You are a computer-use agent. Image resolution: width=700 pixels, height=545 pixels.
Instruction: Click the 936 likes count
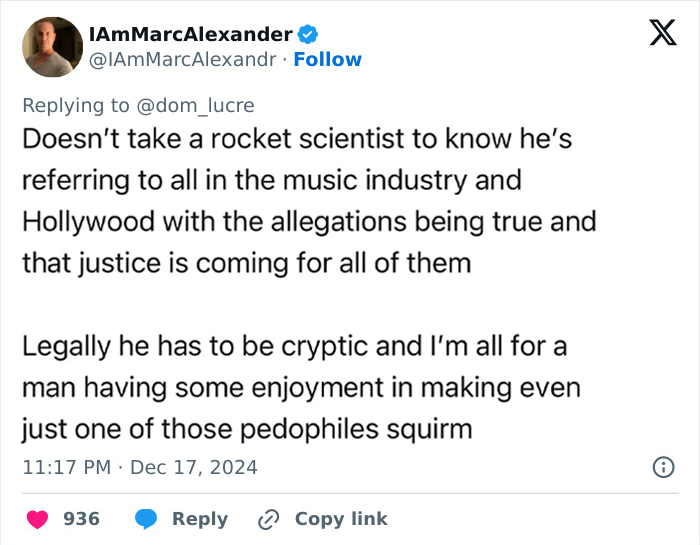[x=81, y=519]
